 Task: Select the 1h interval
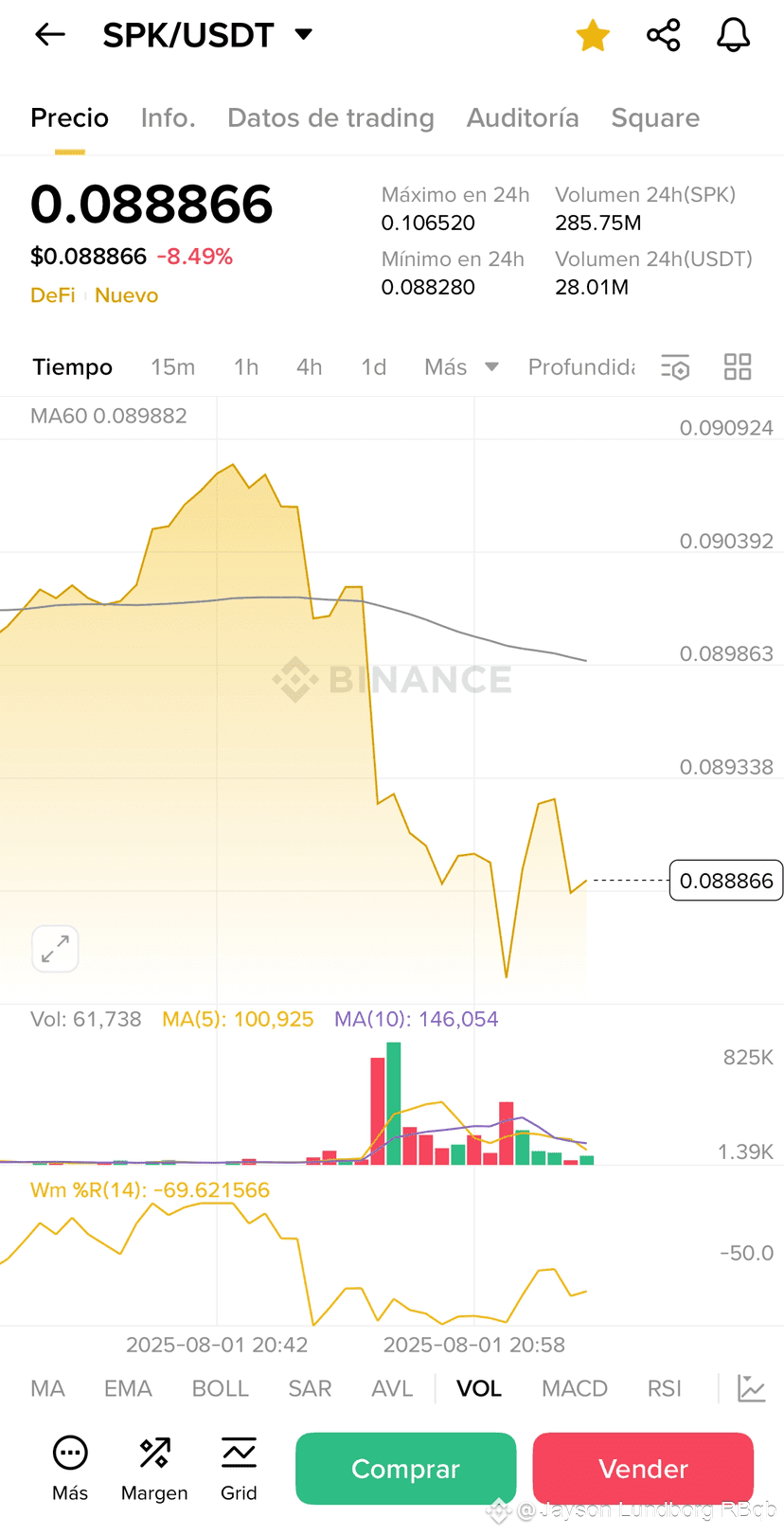tap(246, 366)
